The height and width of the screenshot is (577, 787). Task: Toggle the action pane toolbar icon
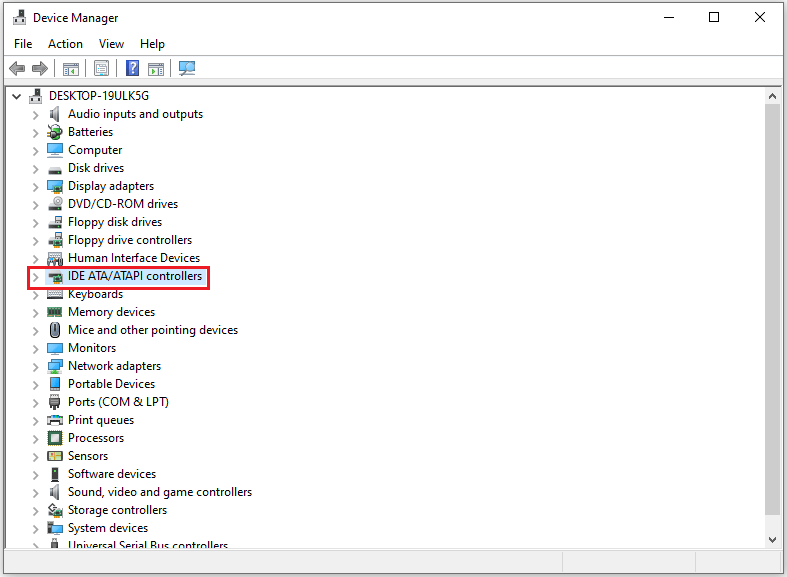156,69
